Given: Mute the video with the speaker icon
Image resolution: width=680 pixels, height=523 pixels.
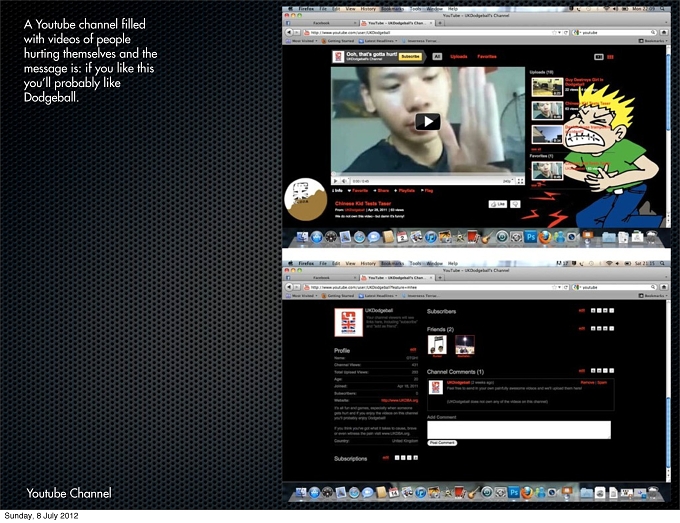Looking at the screenshot, I should pyautogui.click(x=345, y=181).
